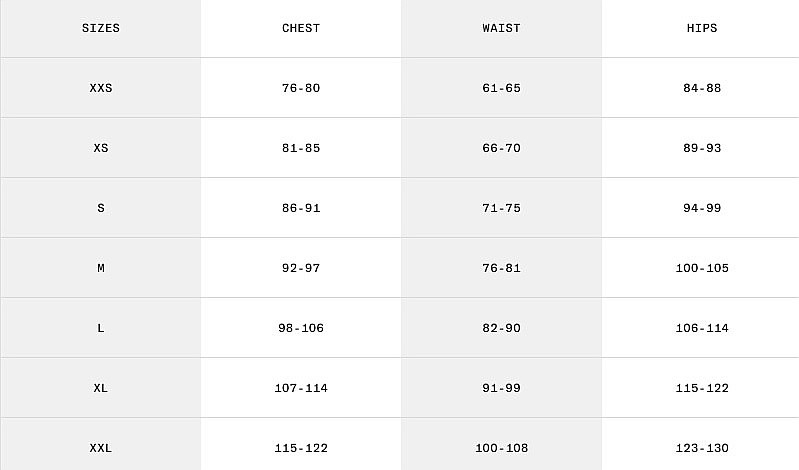Screen dimensions: 799x470
Task: Select the S size row label
Action: click(101, 208)
